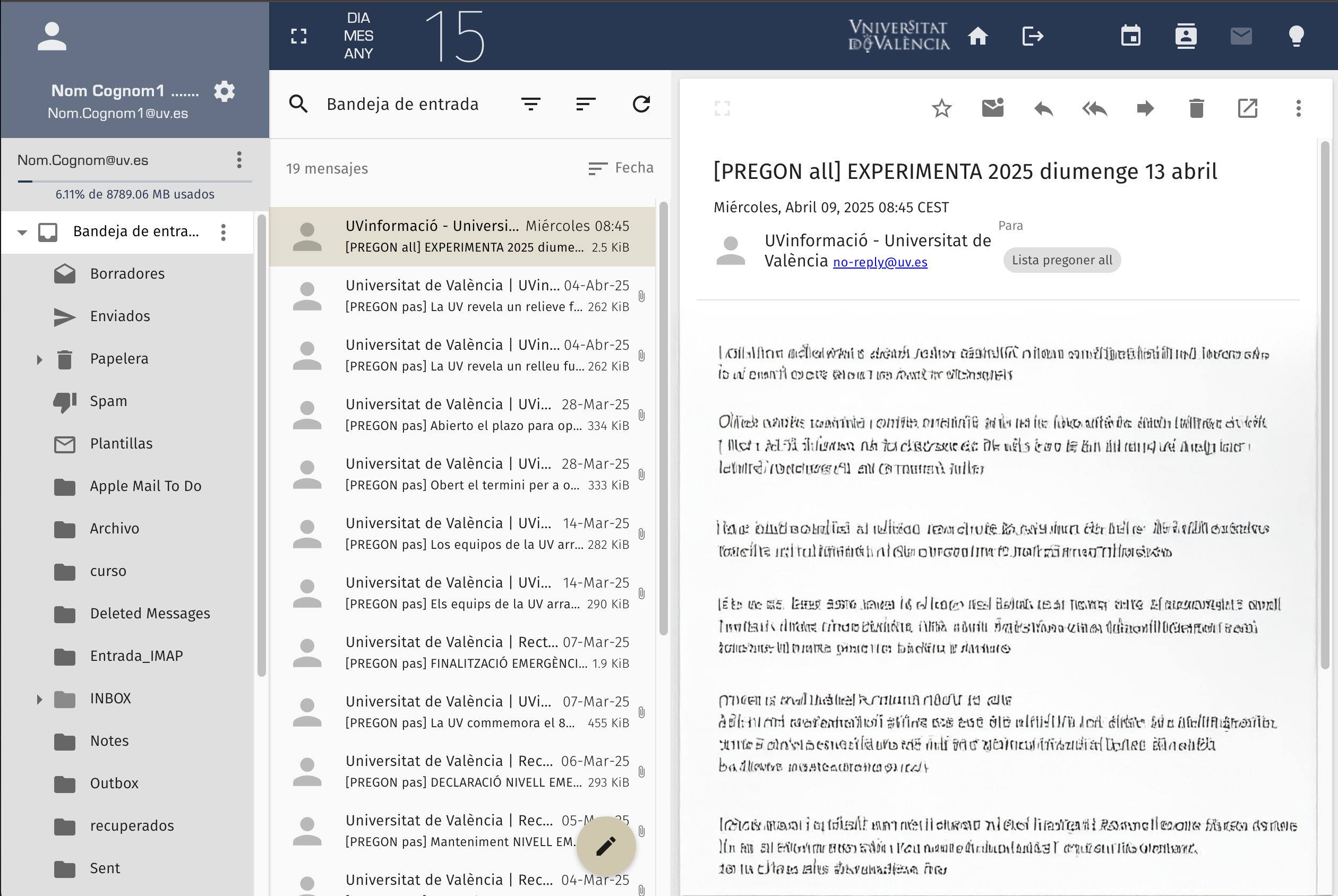Screen dimensions: 1338x896
Task: Compose new message pencil button
Action: 606,846
